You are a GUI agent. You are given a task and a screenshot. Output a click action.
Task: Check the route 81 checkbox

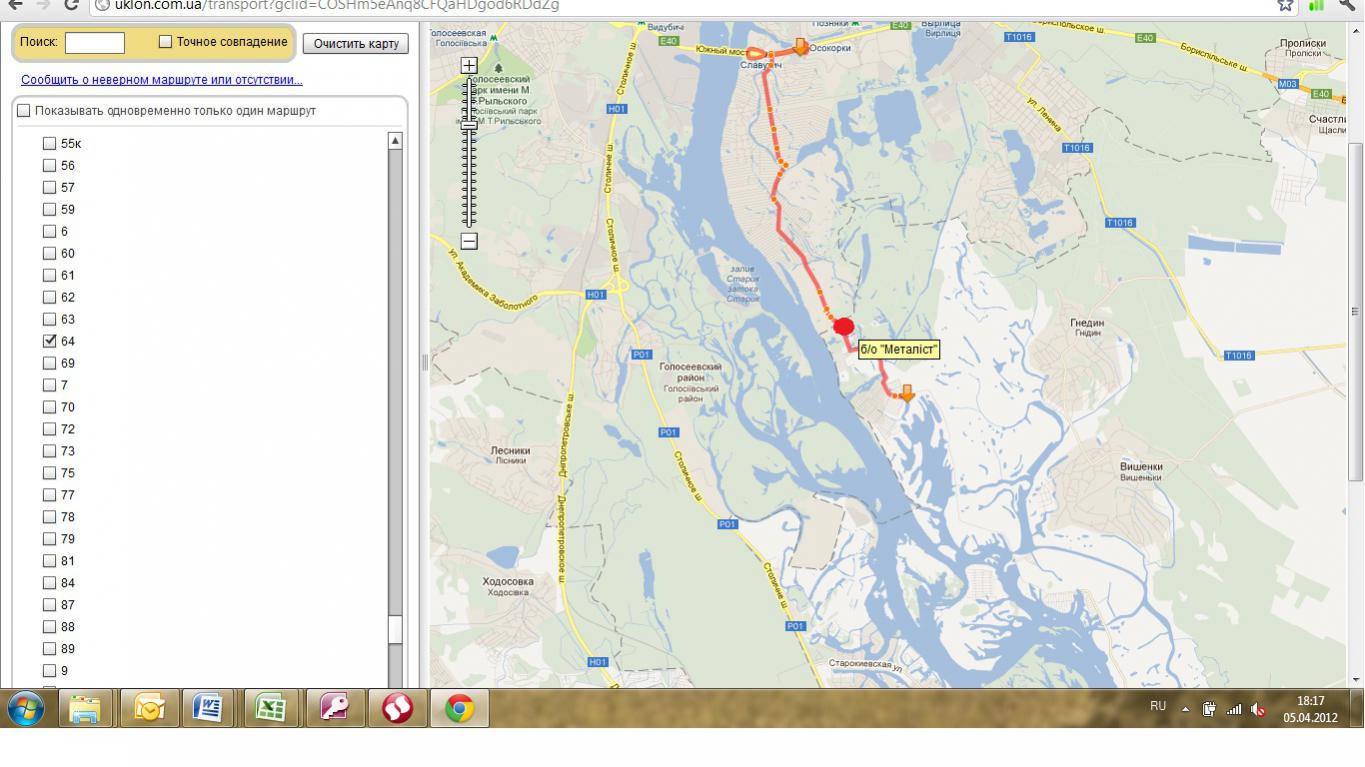[49, 561]
